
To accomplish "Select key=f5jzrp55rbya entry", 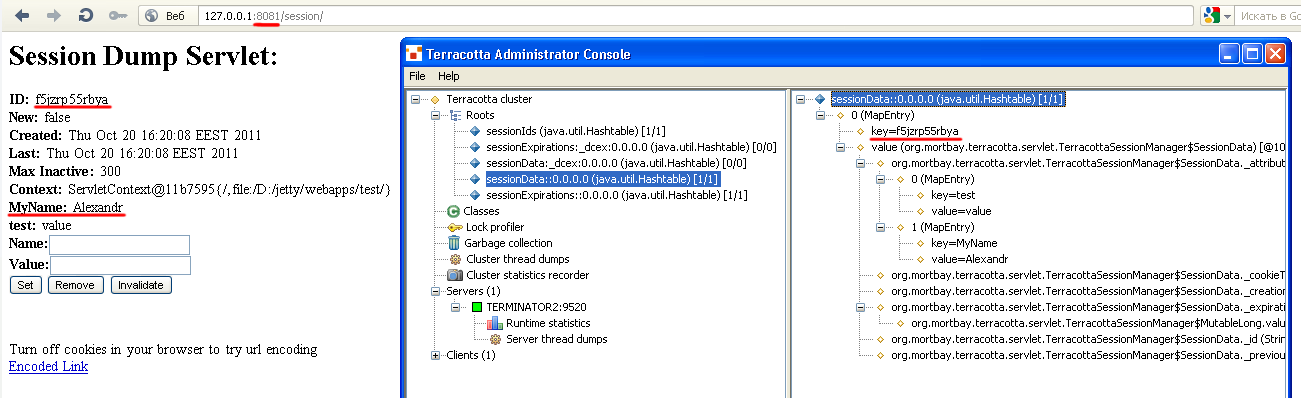I will coord(915,131).
